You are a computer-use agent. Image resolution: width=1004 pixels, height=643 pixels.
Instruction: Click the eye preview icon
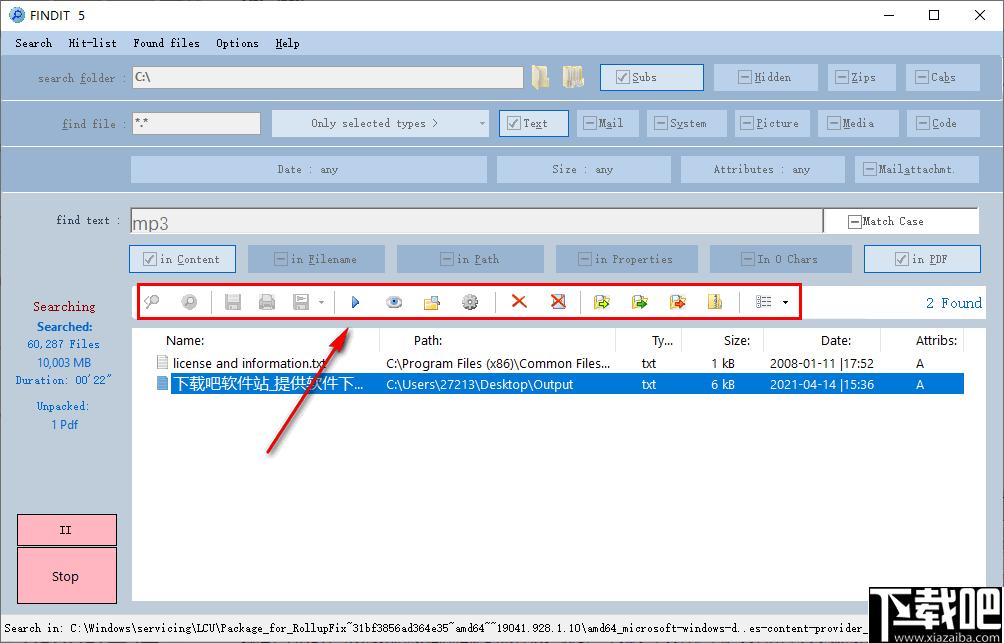point(394,302)
